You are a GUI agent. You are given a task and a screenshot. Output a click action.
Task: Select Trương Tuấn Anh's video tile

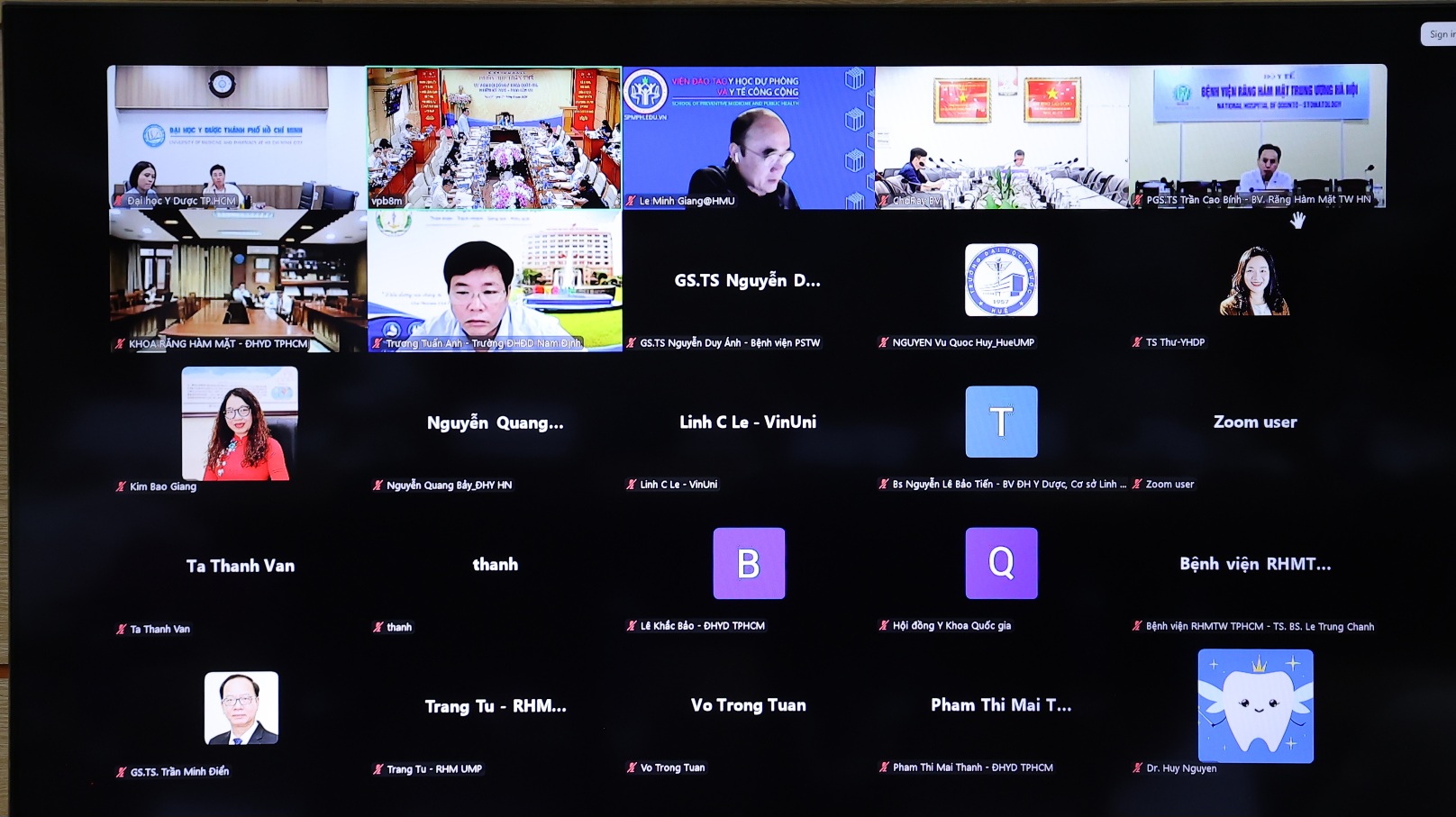[495, 281]
